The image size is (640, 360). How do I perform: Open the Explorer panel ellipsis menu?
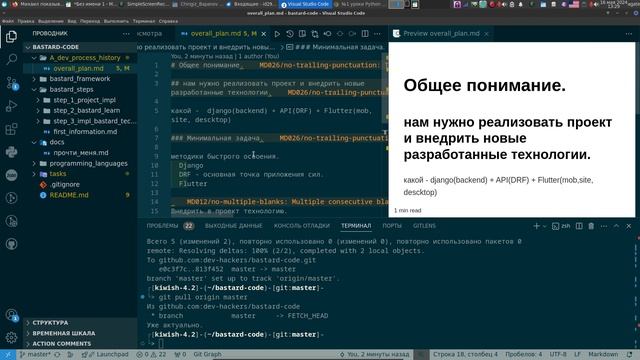click(126, 34)
